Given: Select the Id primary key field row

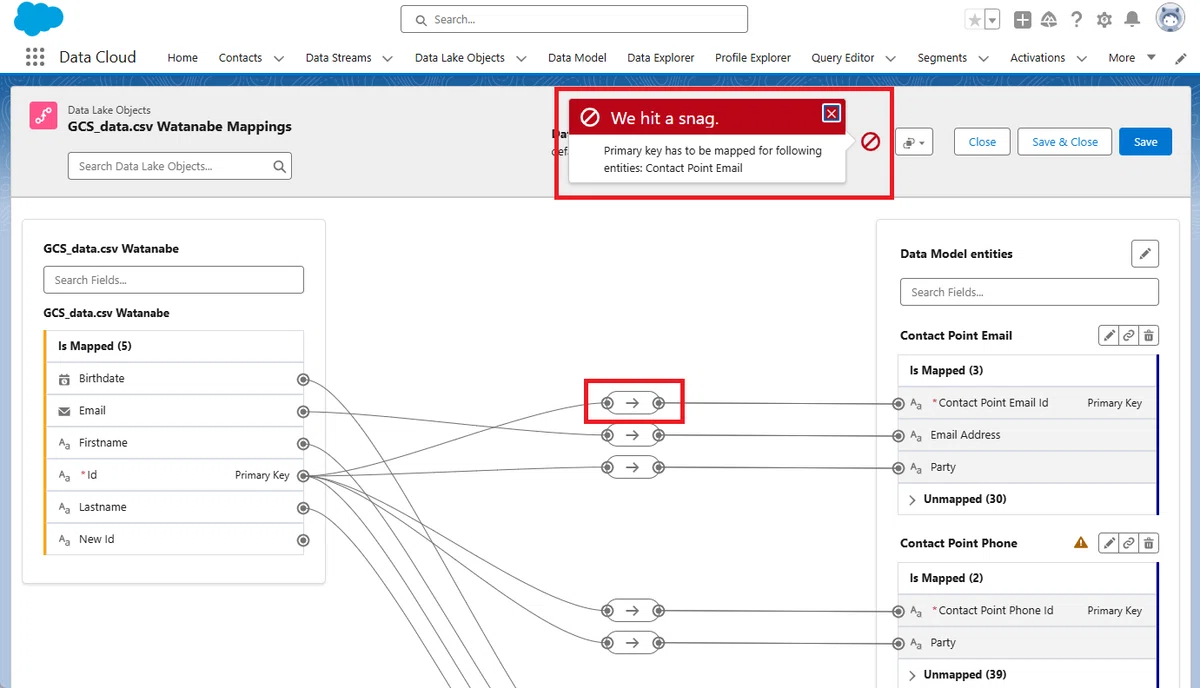Looking at the screenshot, I should pos(175,475).
